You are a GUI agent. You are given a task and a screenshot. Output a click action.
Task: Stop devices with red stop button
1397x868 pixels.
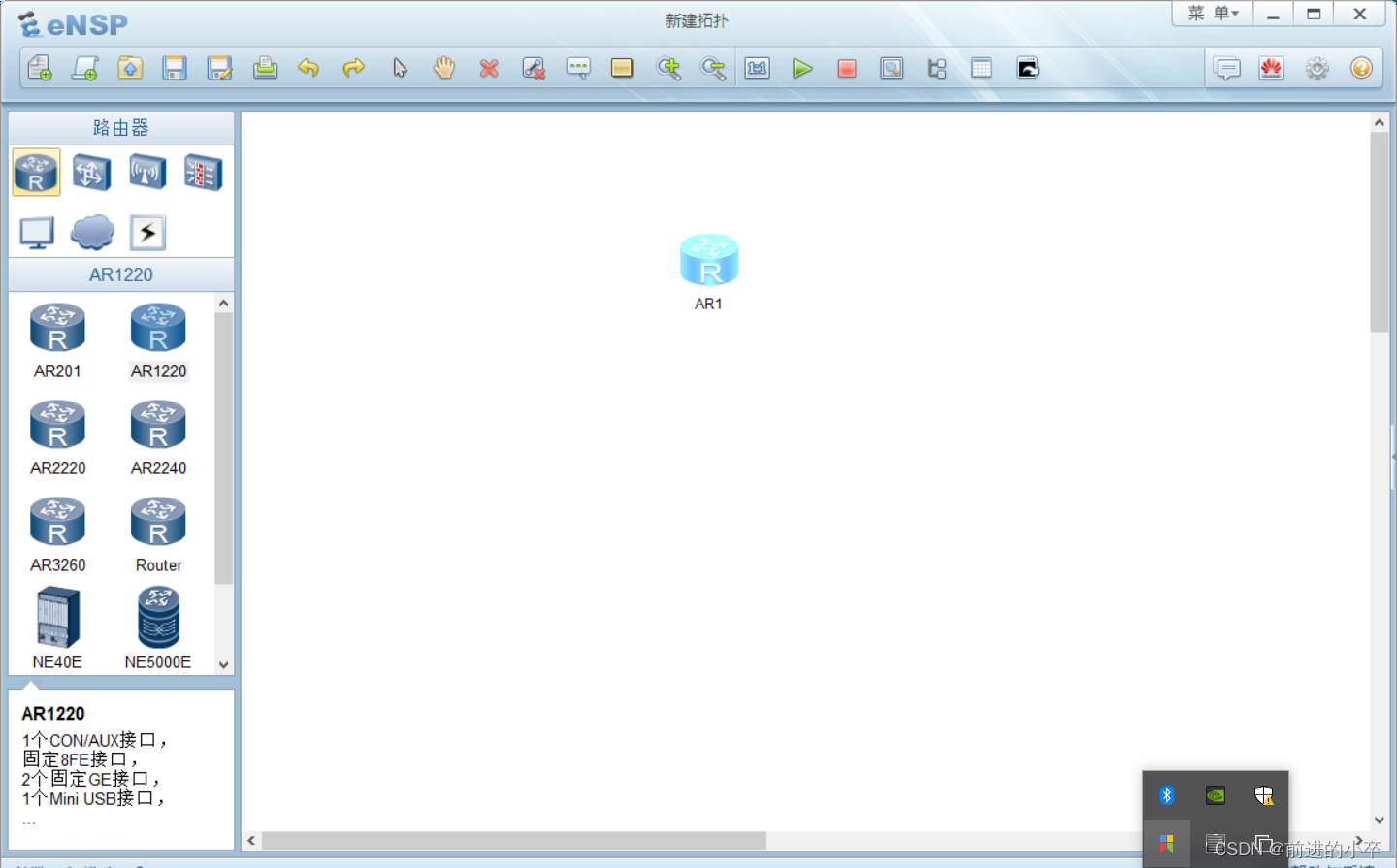click(x=847, y=68)
